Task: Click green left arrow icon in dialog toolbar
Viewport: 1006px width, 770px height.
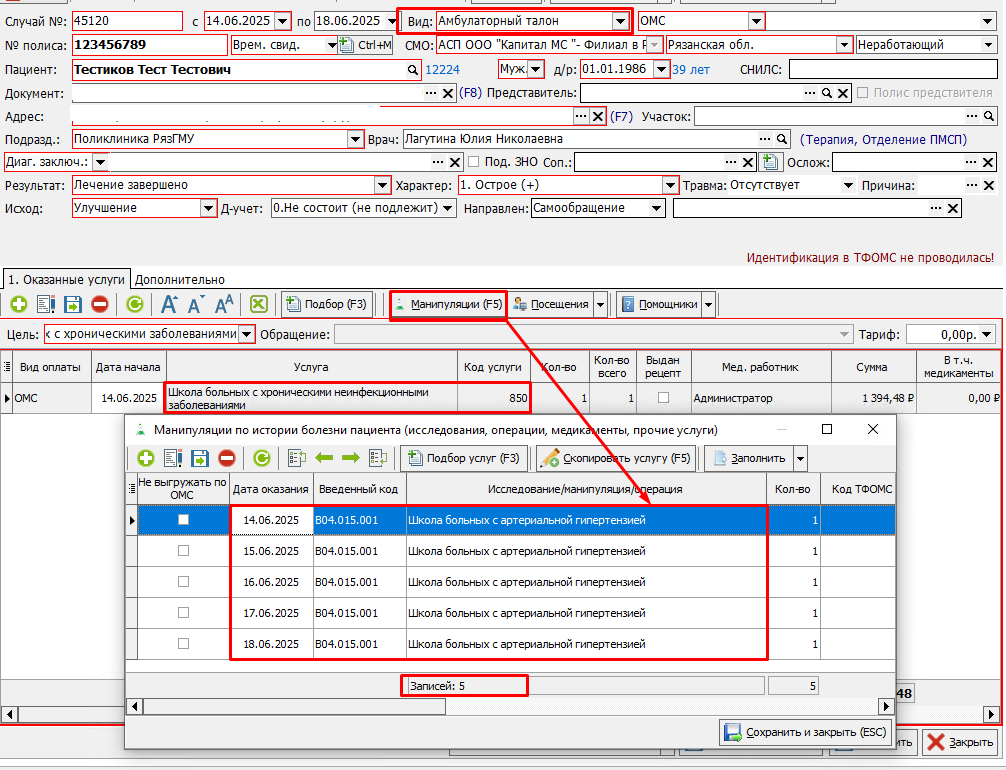Action: click(324, 458)
